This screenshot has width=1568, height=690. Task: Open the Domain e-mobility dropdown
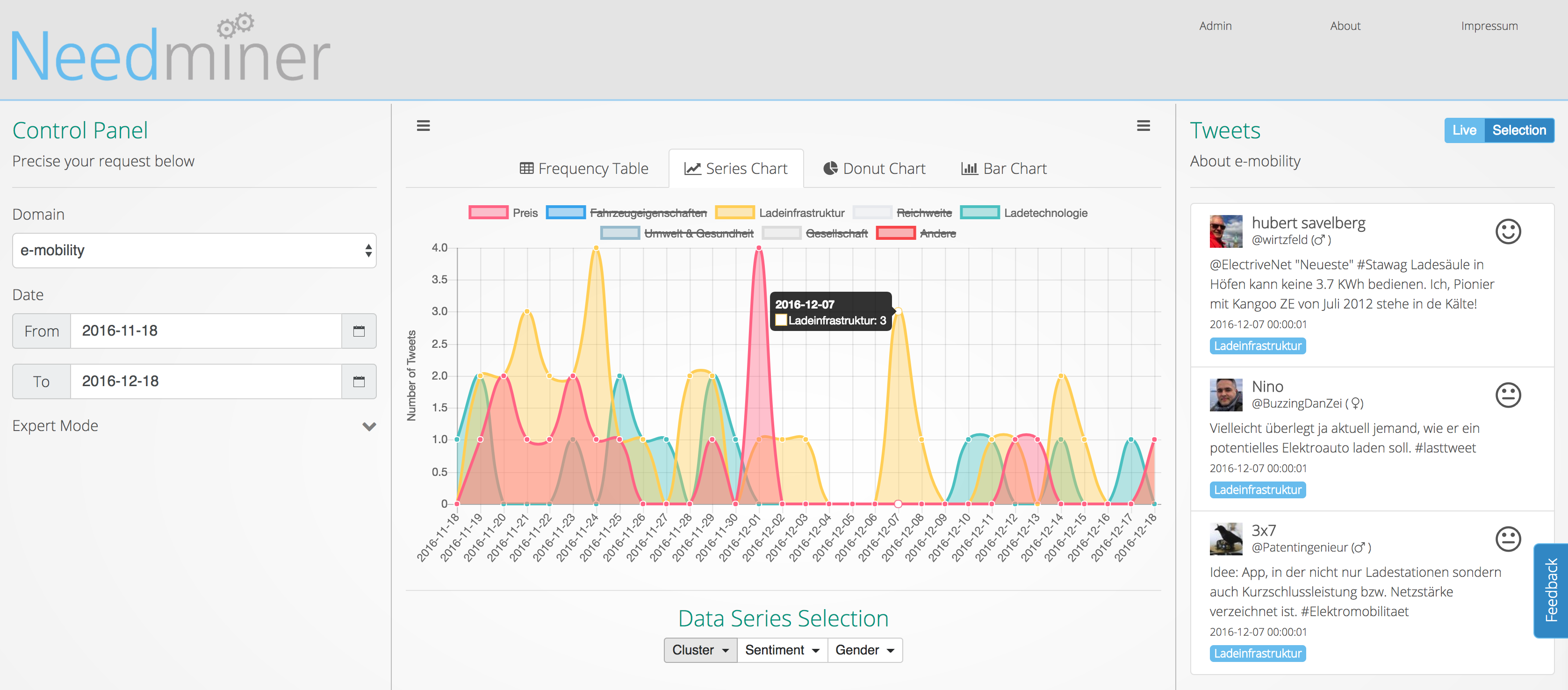click(194, 251)
